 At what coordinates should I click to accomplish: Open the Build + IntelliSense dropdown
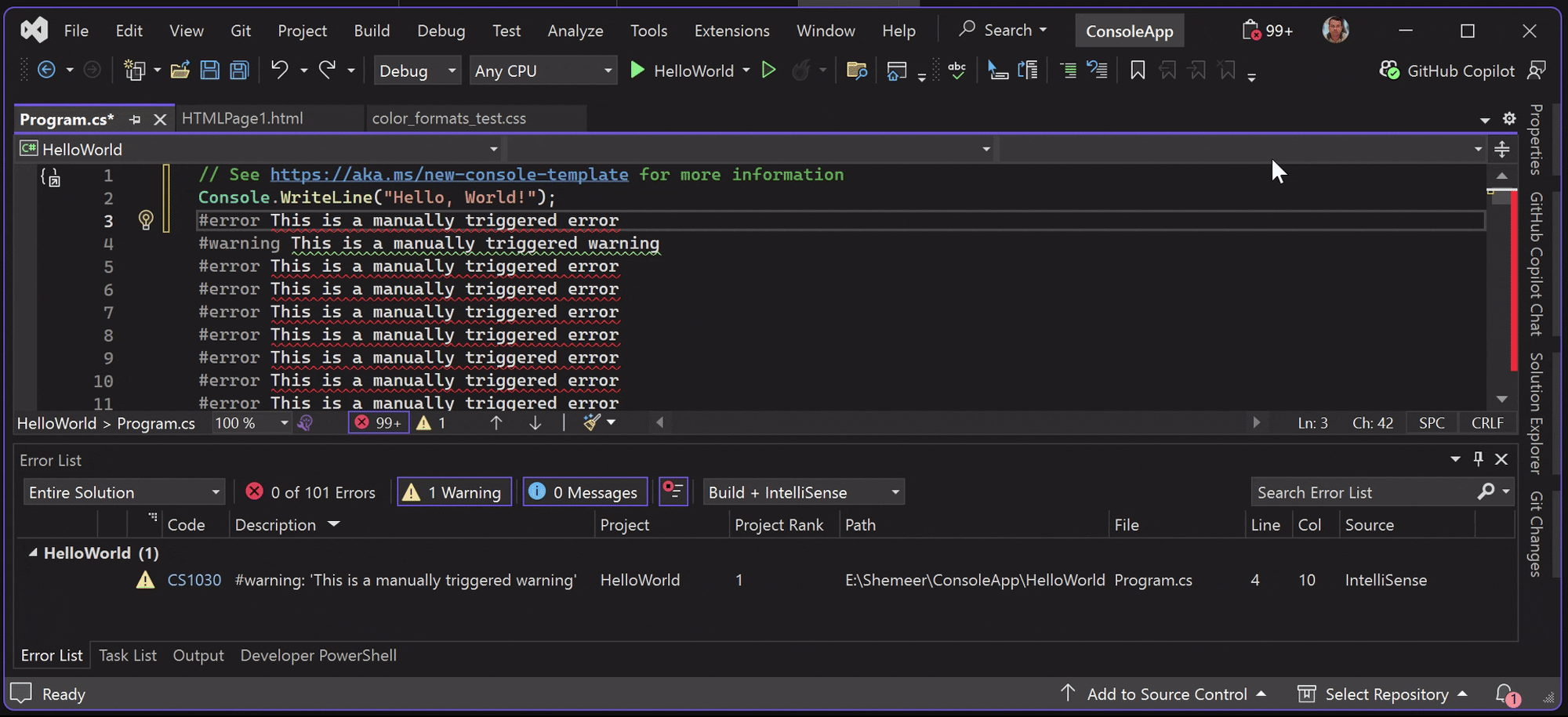point(803,491)
